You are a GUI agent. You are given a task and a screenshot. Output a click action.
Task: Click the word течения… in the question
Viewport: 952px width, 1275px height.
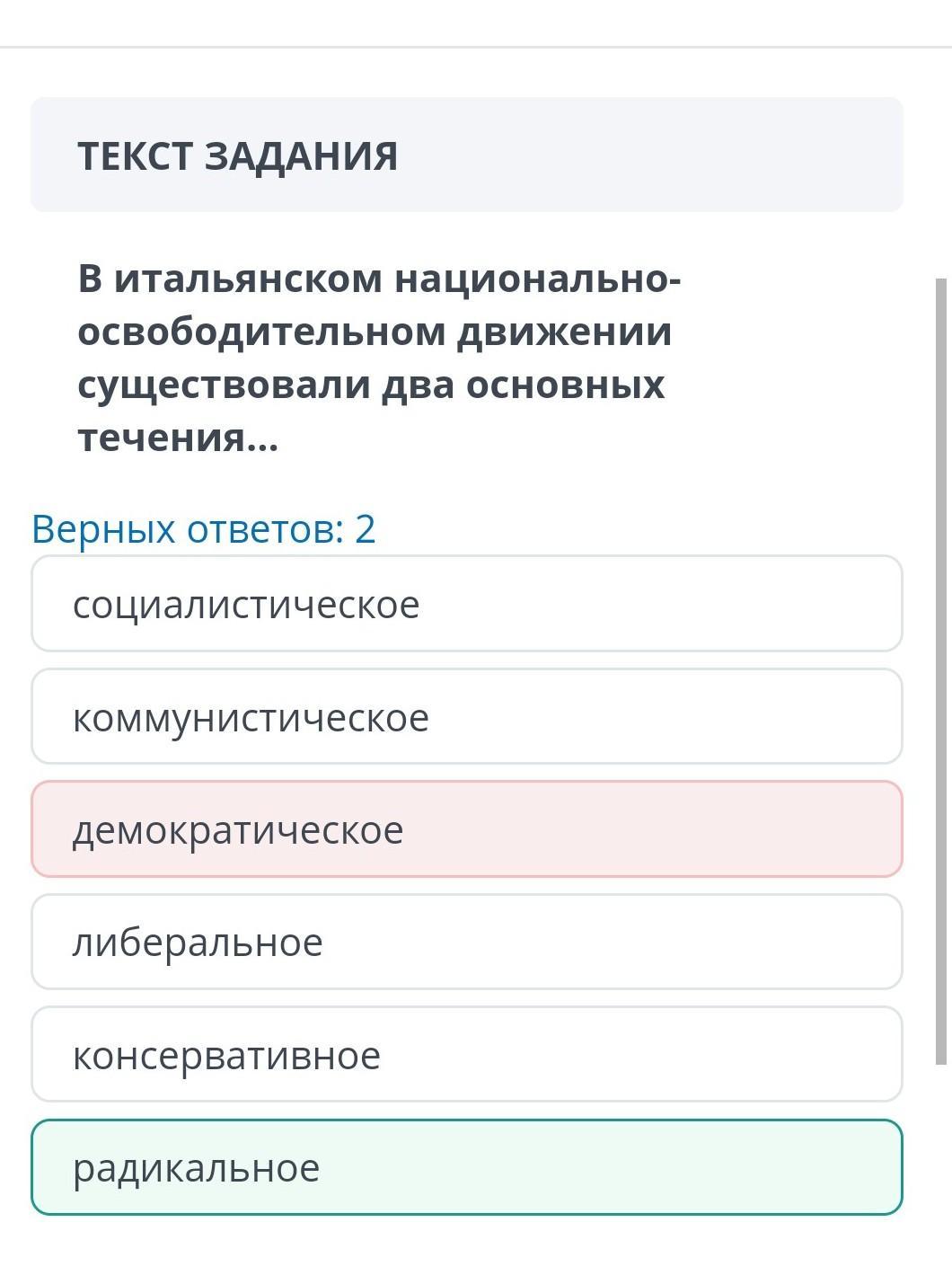point(178,438)
